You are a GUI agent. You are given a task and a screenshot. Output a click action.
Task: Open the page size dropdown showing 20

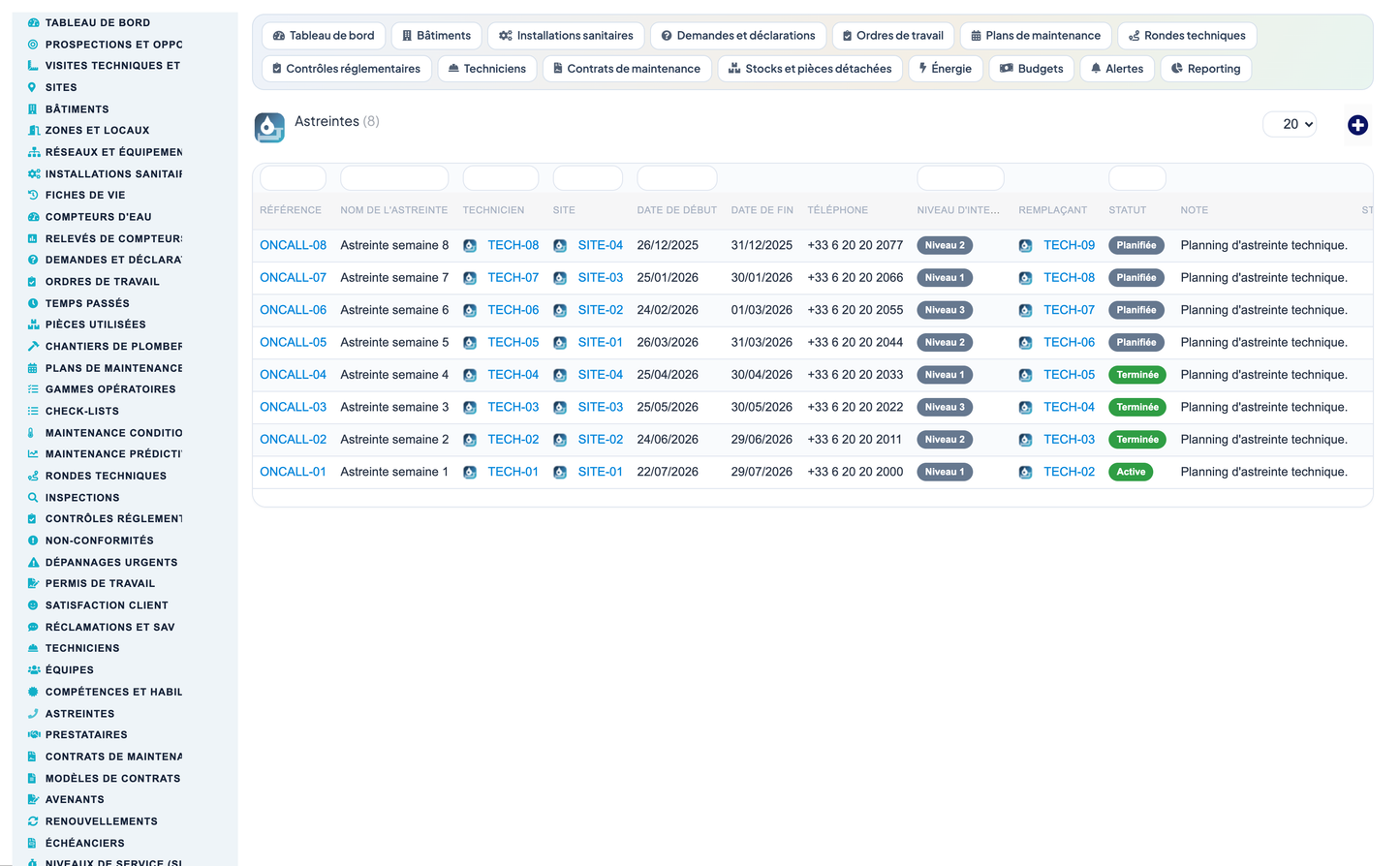[x=1290, y=124]
